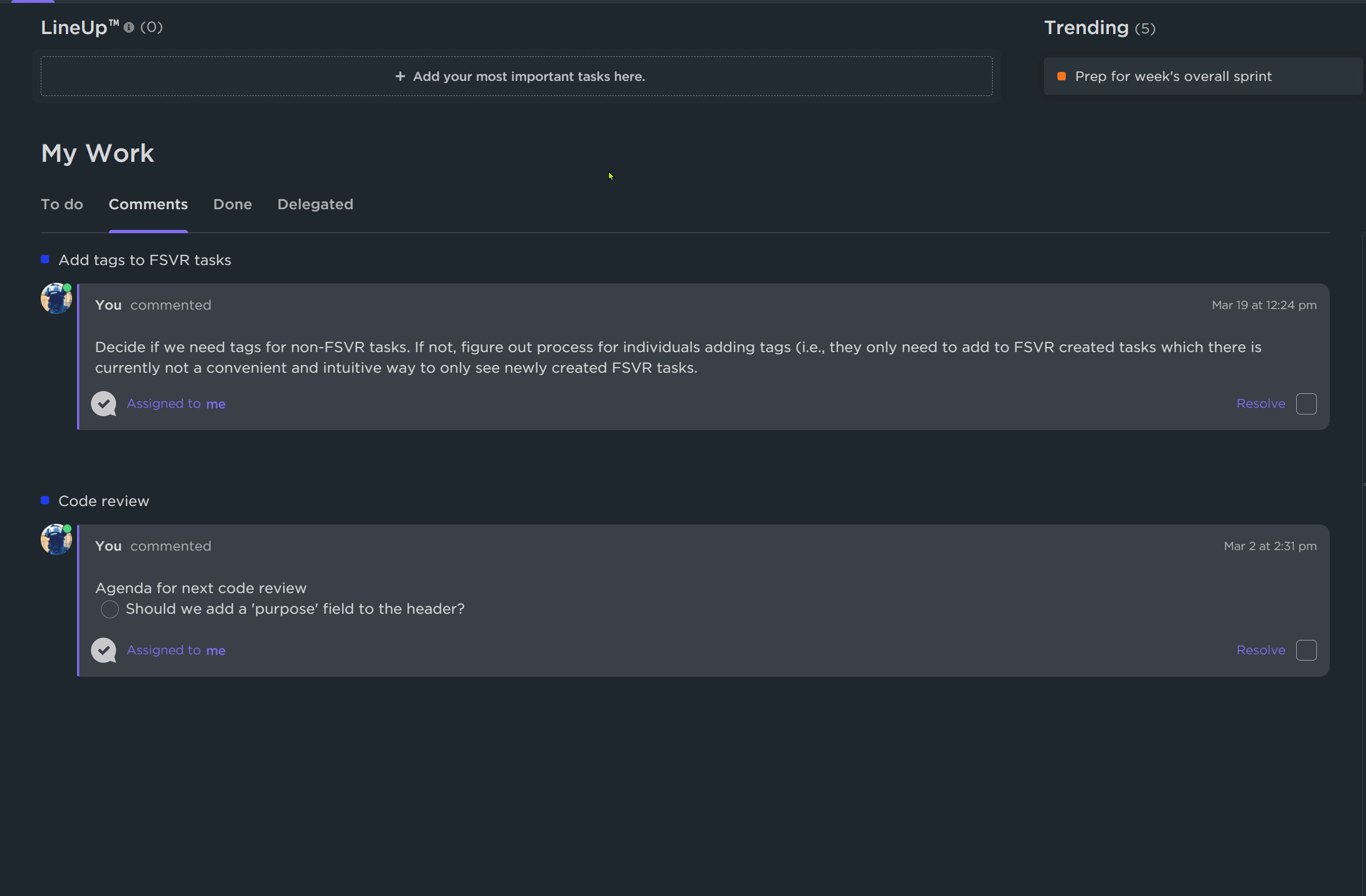Click blue status square next to Add tags to FSVR tasks

coord(45,259)
